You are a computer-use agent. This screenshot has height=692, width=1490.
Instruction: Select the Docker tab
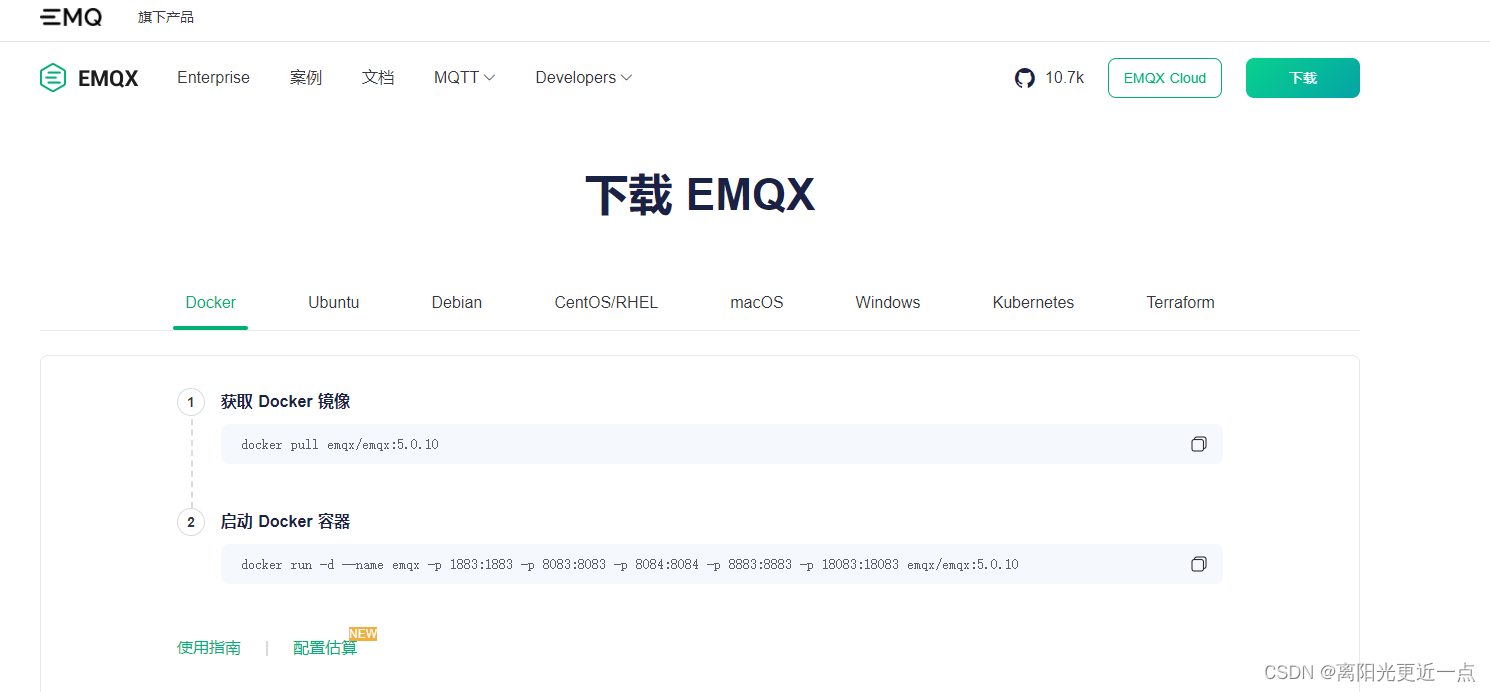click(211, 302)
